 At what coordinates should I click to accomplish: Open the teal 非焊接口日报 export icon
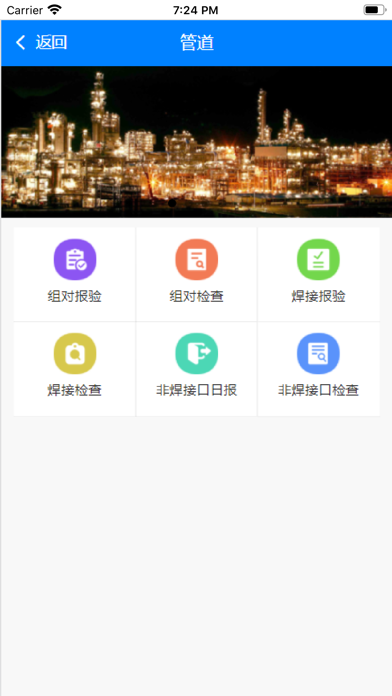197,354
